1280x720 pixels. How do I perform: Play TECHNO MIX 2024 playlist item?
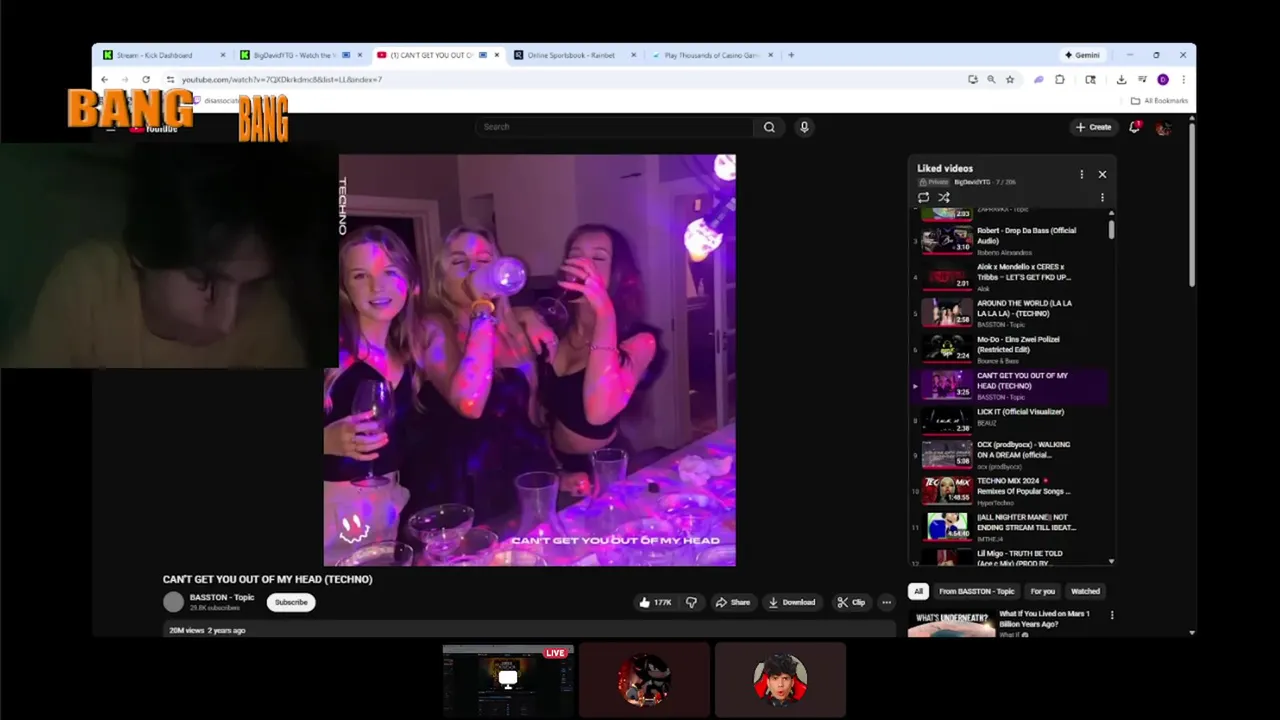pyautogui.click(x=1010, y=491)
